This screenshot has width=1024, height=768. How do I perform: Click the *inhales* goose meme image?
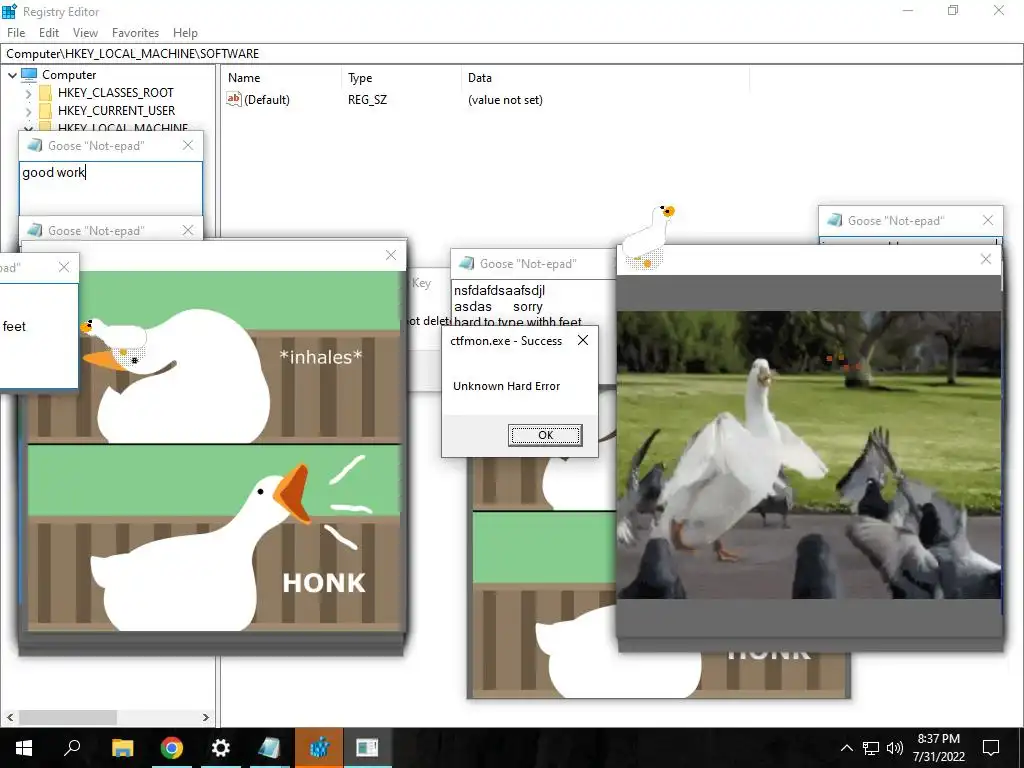coord(214,357)
